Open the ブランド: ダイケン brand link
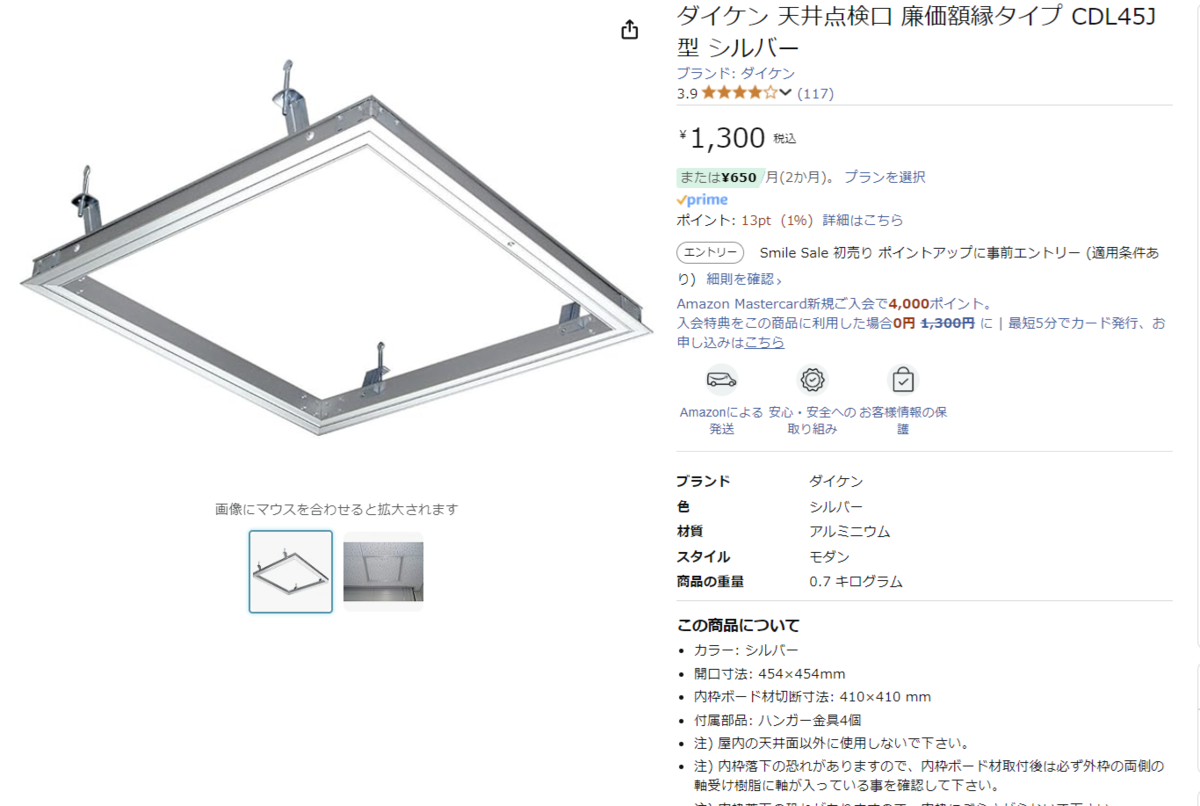 736,73
